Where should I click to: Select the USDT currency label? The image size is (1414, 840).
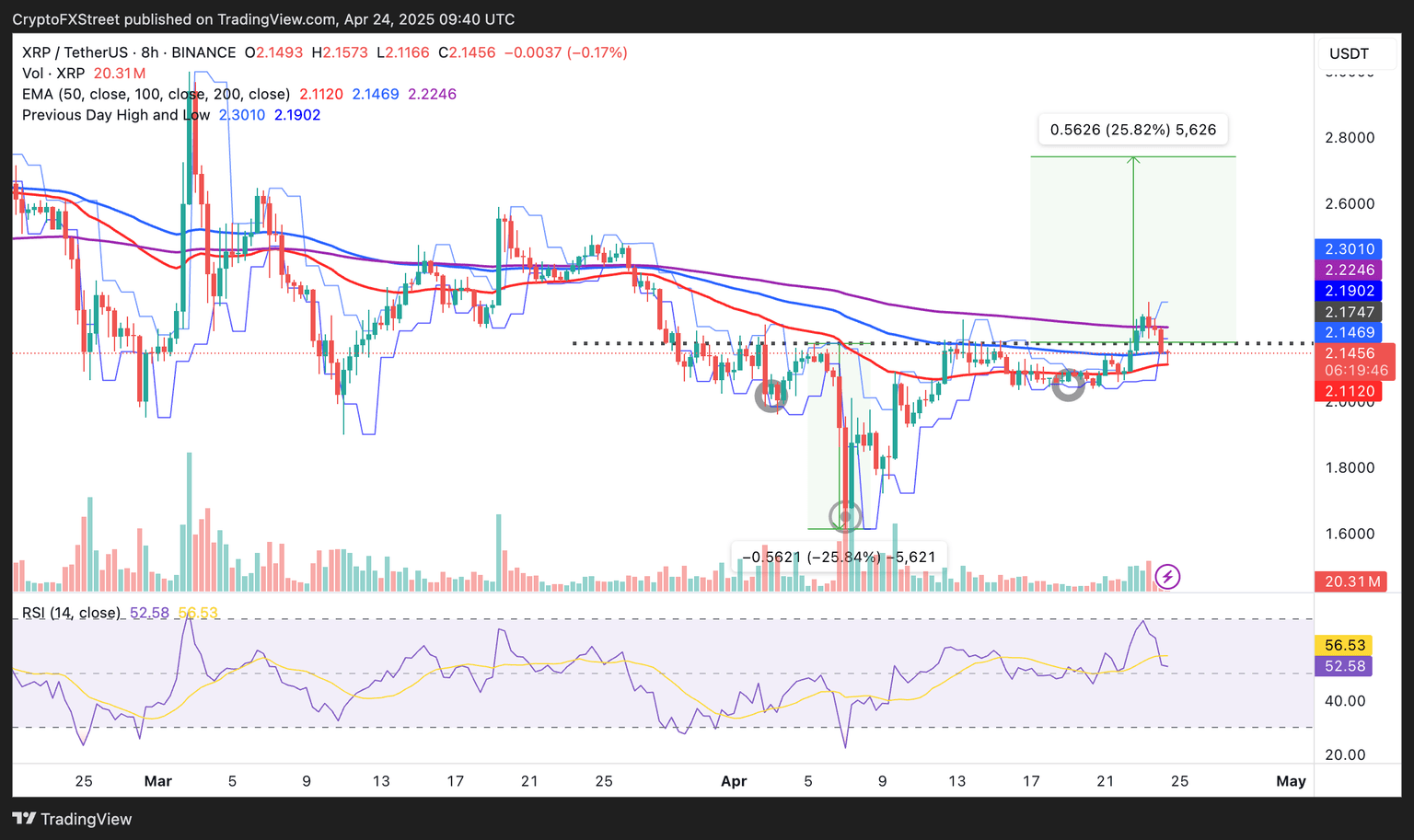[x=1349, y=53]
